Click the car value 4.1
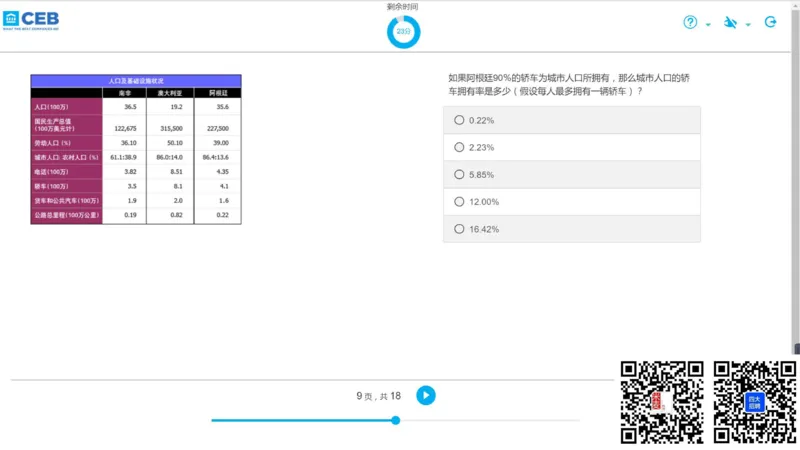Image resolution: width=800 pixels, height=450 pixels. (224, 186)
